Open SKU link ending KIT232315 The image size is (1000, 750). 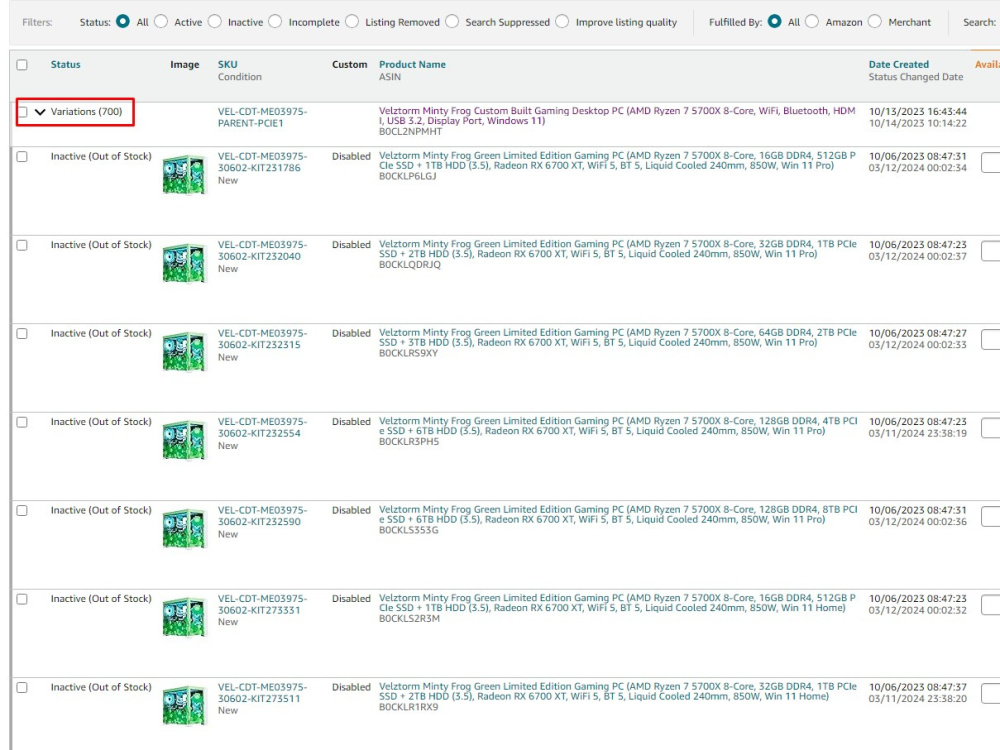pos(262,339)
